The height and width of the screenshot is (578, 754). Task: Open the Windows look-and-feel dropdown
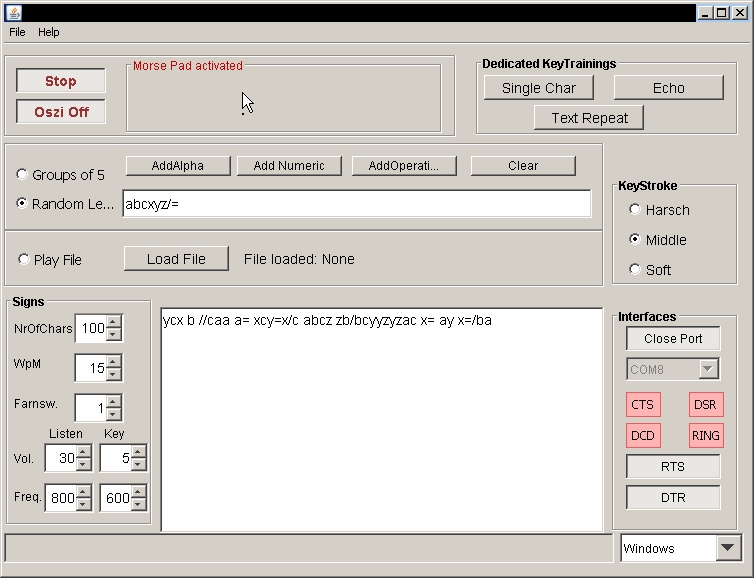tap(728, 548)
